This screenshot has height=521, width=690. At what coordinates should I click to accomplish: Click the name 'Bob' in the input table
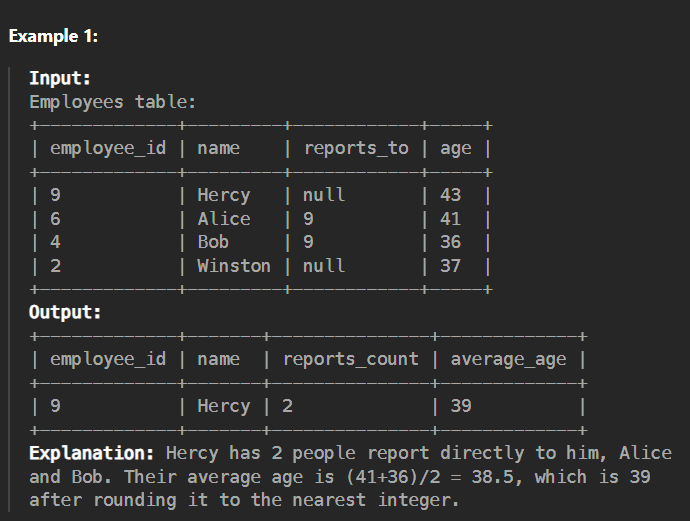coord(213,242)
